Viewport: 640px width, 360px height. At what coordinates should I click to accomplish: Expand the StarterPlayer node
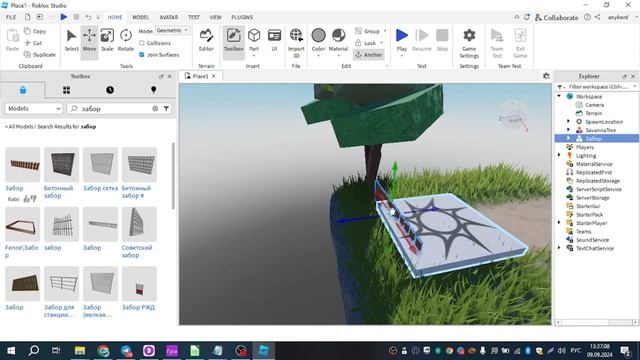(560, 223)
